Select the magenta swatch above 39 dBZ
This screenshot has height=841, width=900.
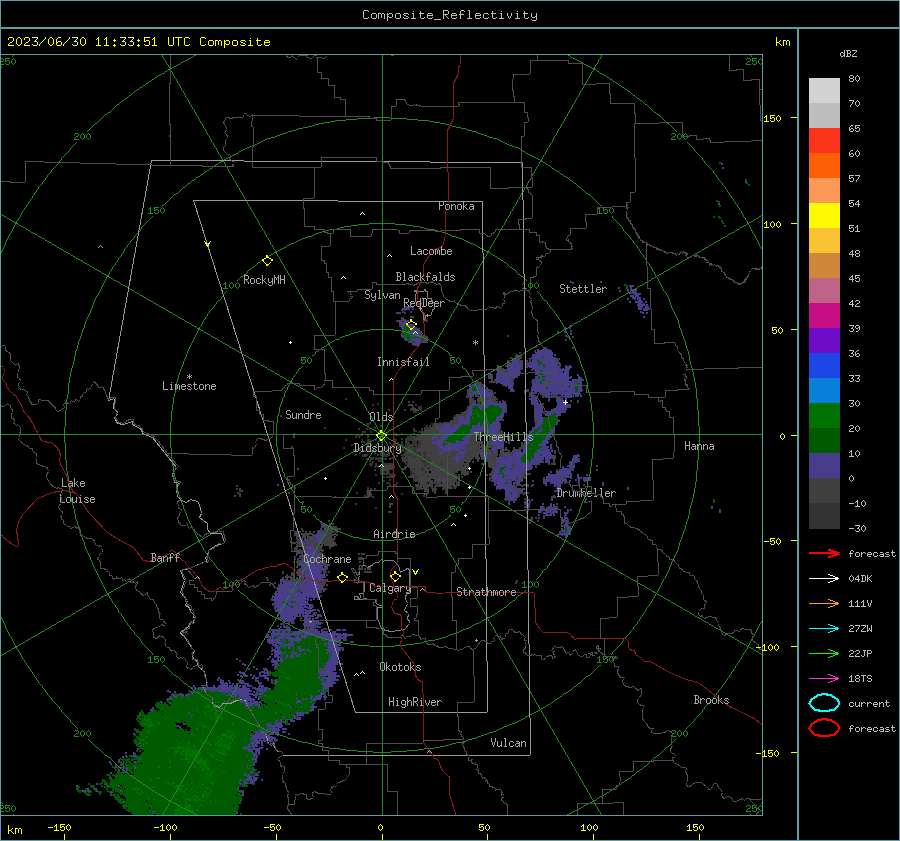click(x=824, y=315)
